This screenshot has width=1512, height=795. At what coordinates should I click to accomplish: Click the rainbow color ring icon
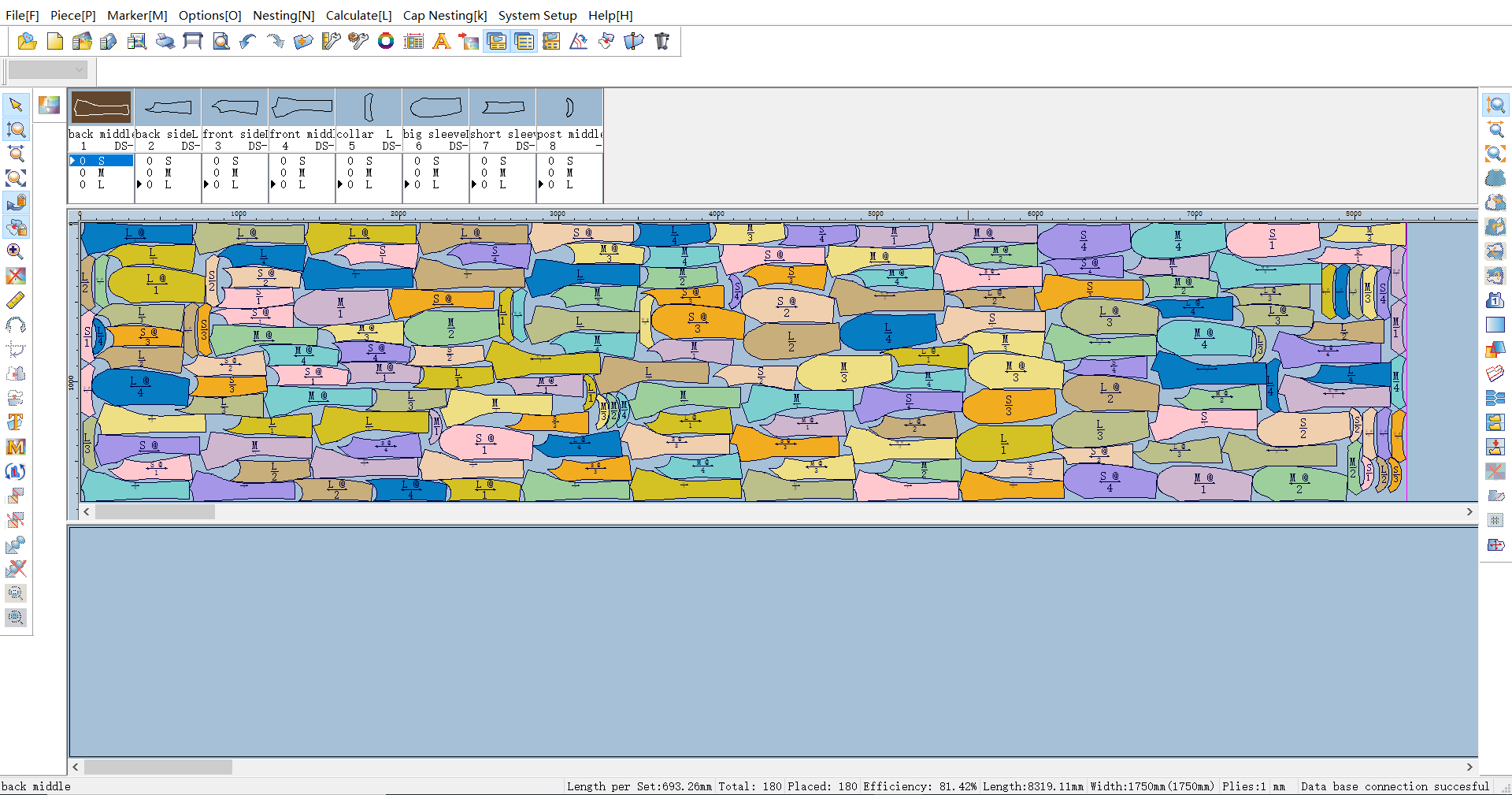(386, 42)
